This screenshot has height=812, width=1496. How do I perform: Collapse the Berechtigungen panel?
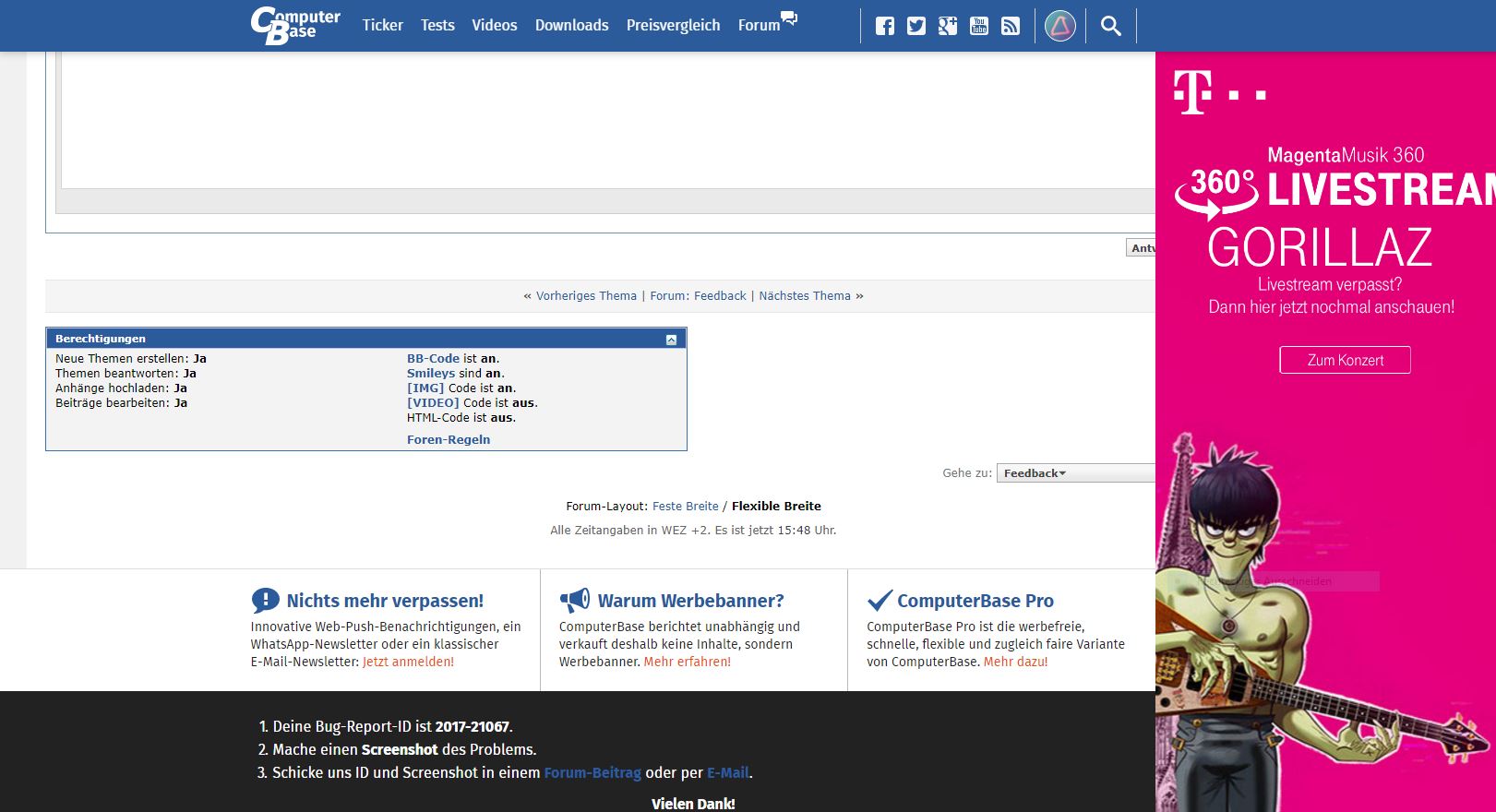click(x=671, y=340)
